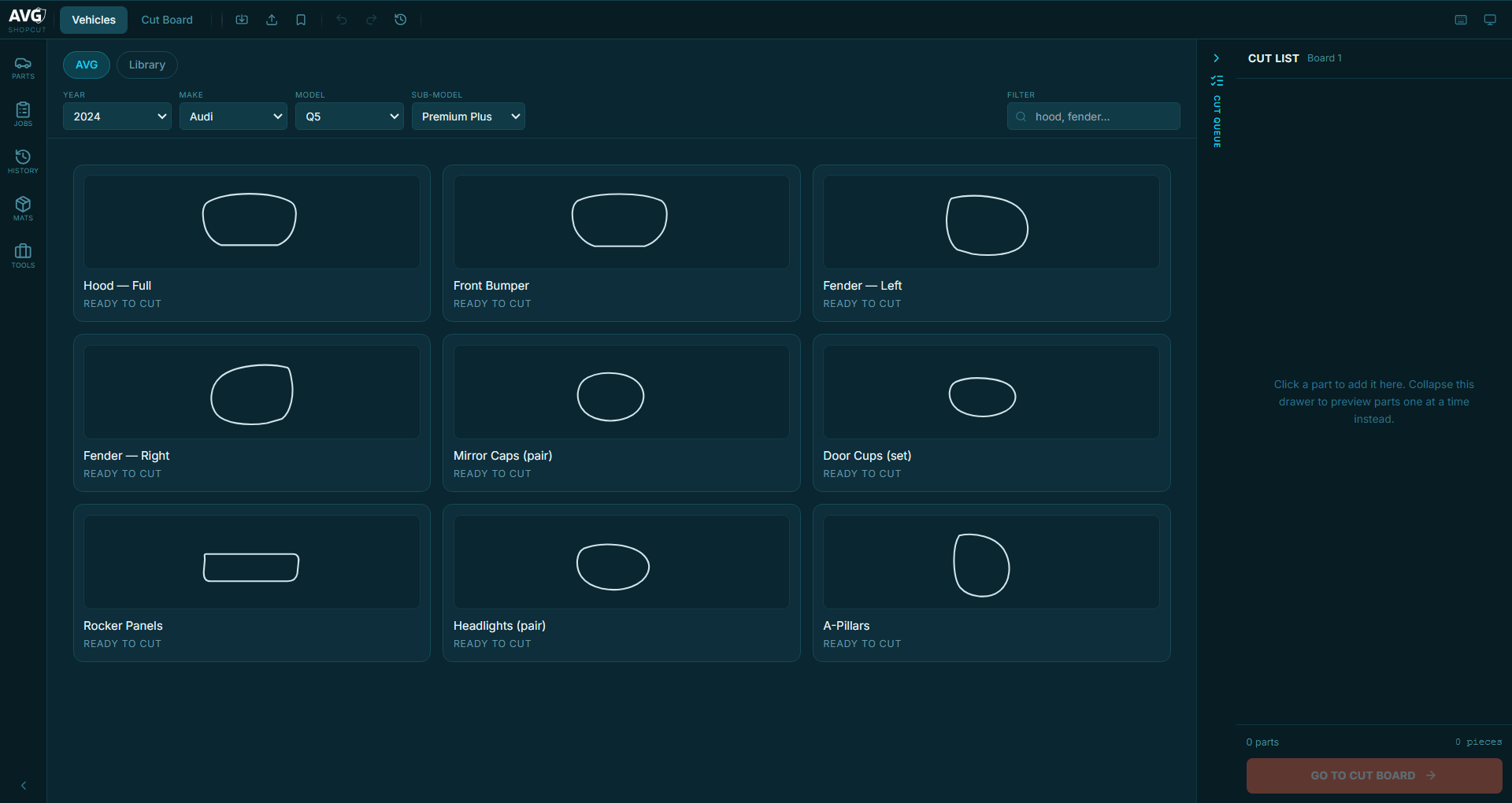Click the vertical Cut Queue label
This screenshot has width=1512, height=803.
pos(1217,121)
